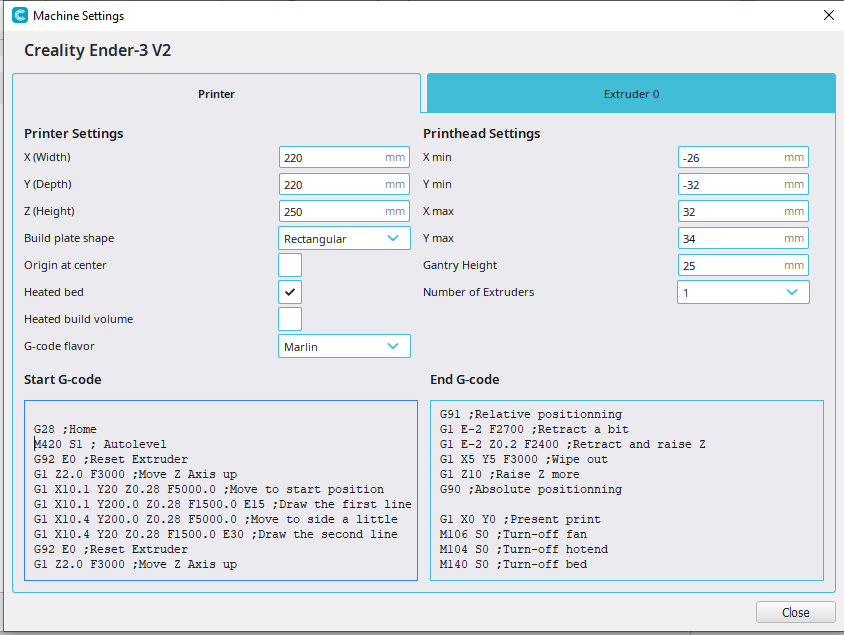Click the 'G-code flavor' label
Viewport: 844px width, 635px height.
tap(59, 346)
